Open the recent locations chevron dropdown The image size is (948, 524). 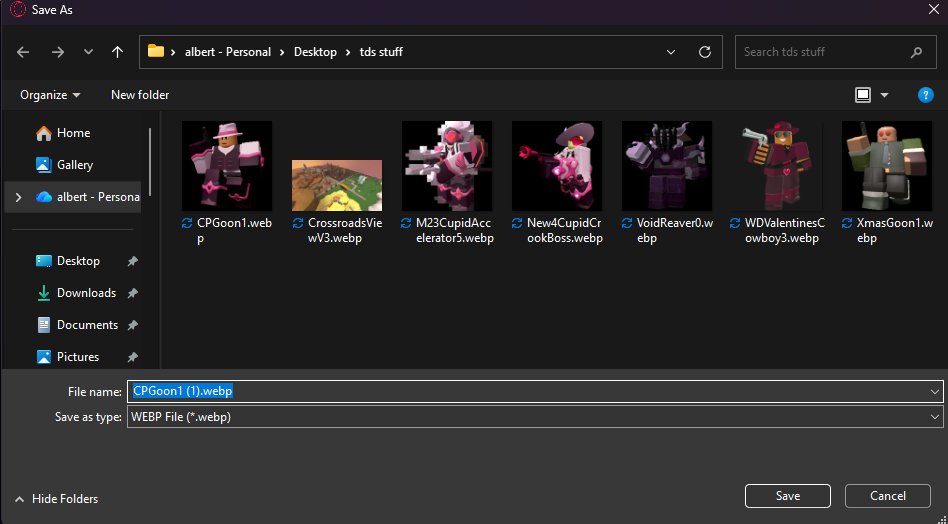pyautogui.click(x=88, y=52)
